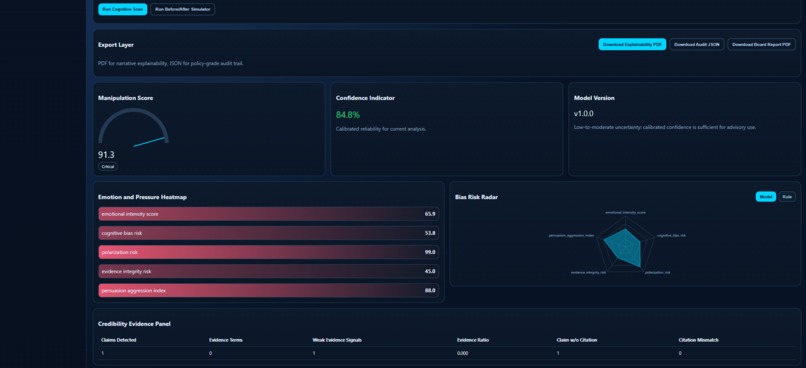Screen dimensions: 806x368
Task: Click the Citation Mismatch column header
Action: (x=699, y=340)
